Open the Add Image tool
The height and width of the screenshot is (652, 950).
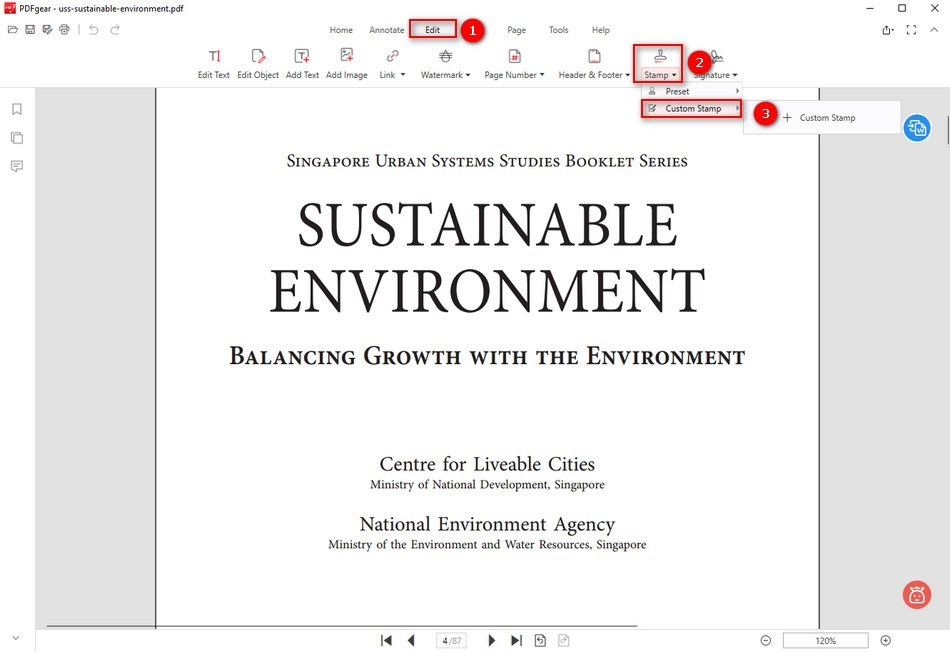click(347, 62)
